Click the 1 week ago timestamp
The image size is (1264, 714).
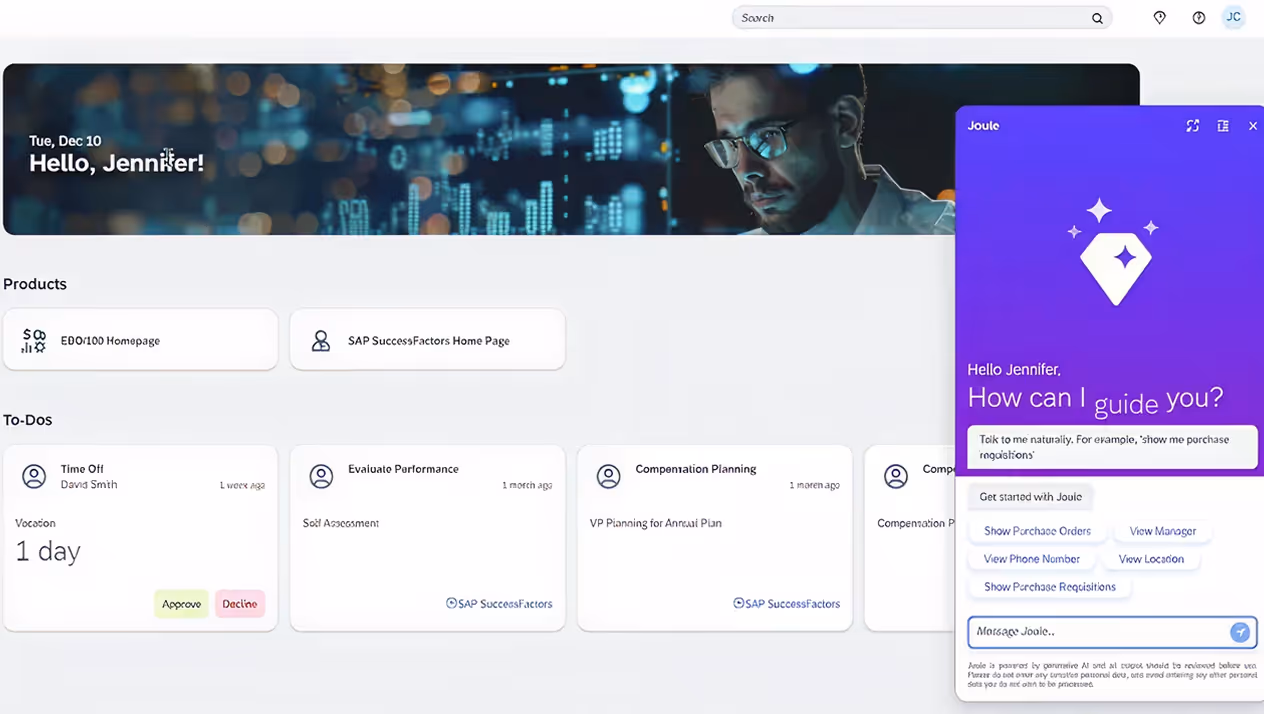click(242, 485)
